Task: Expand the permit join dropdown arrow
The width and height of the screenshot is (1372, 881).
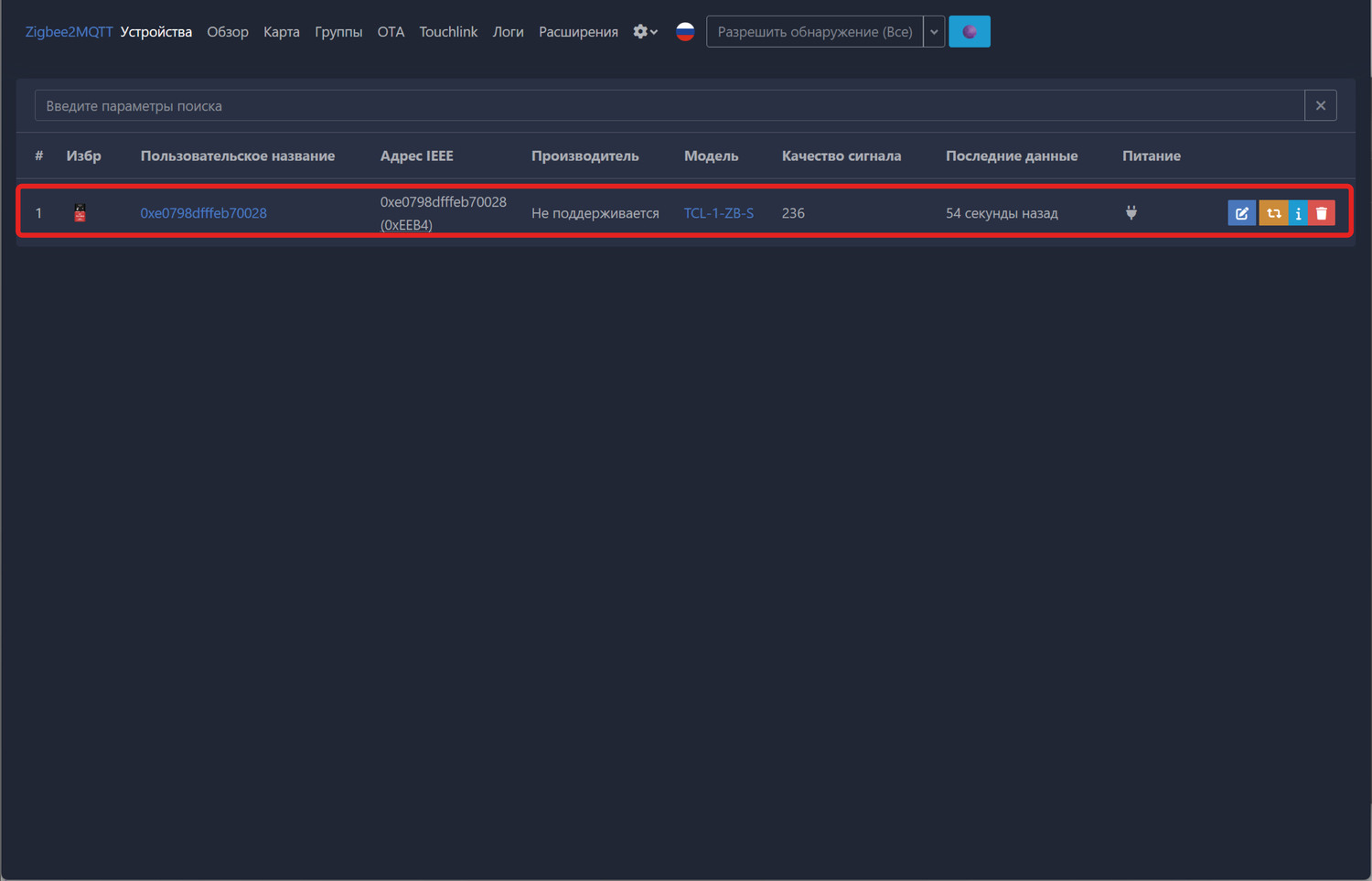Action: coord(934,32)
